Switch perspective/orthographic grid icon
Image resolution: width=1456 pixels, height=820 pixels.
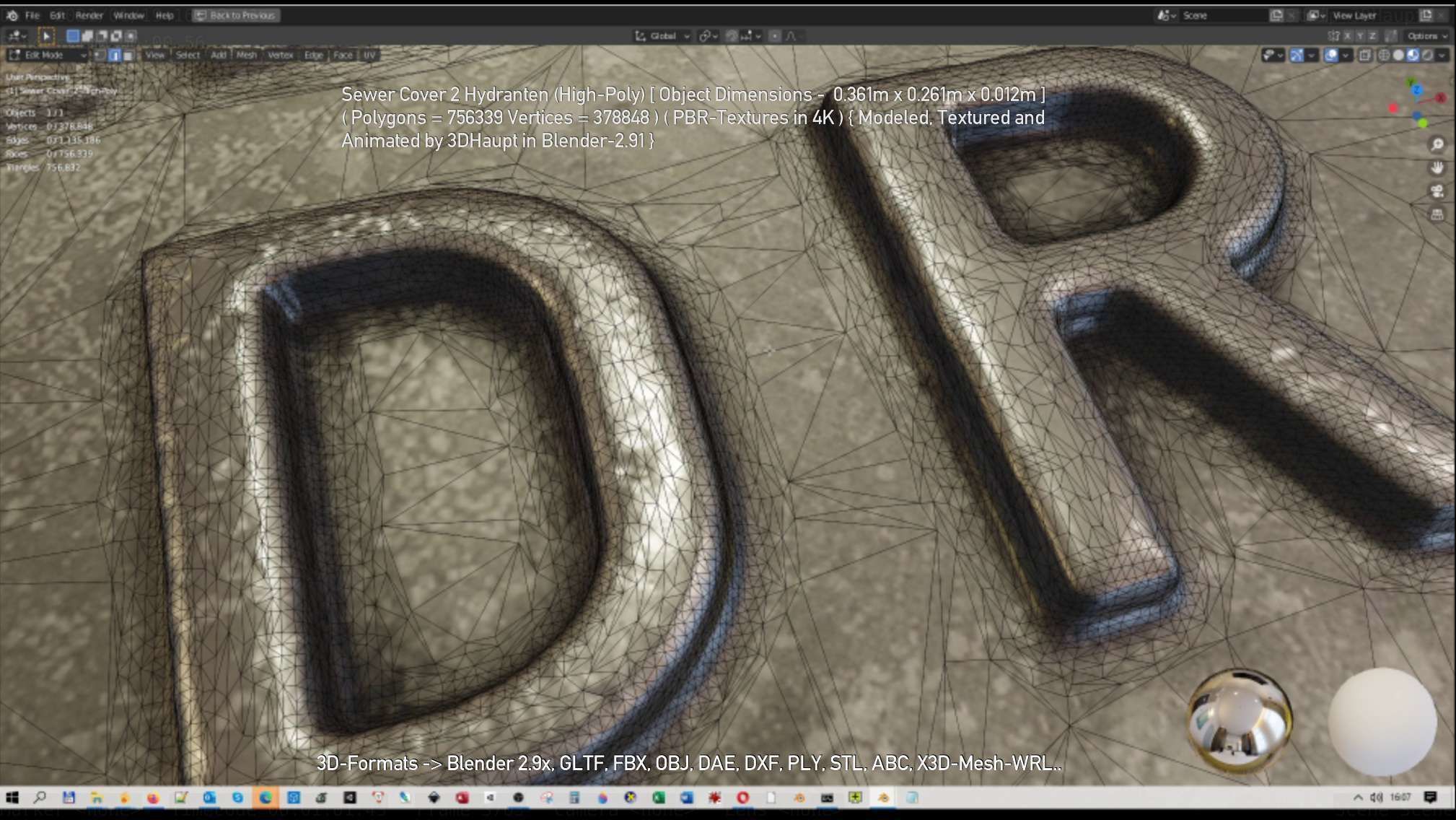tap(1437, 214)
